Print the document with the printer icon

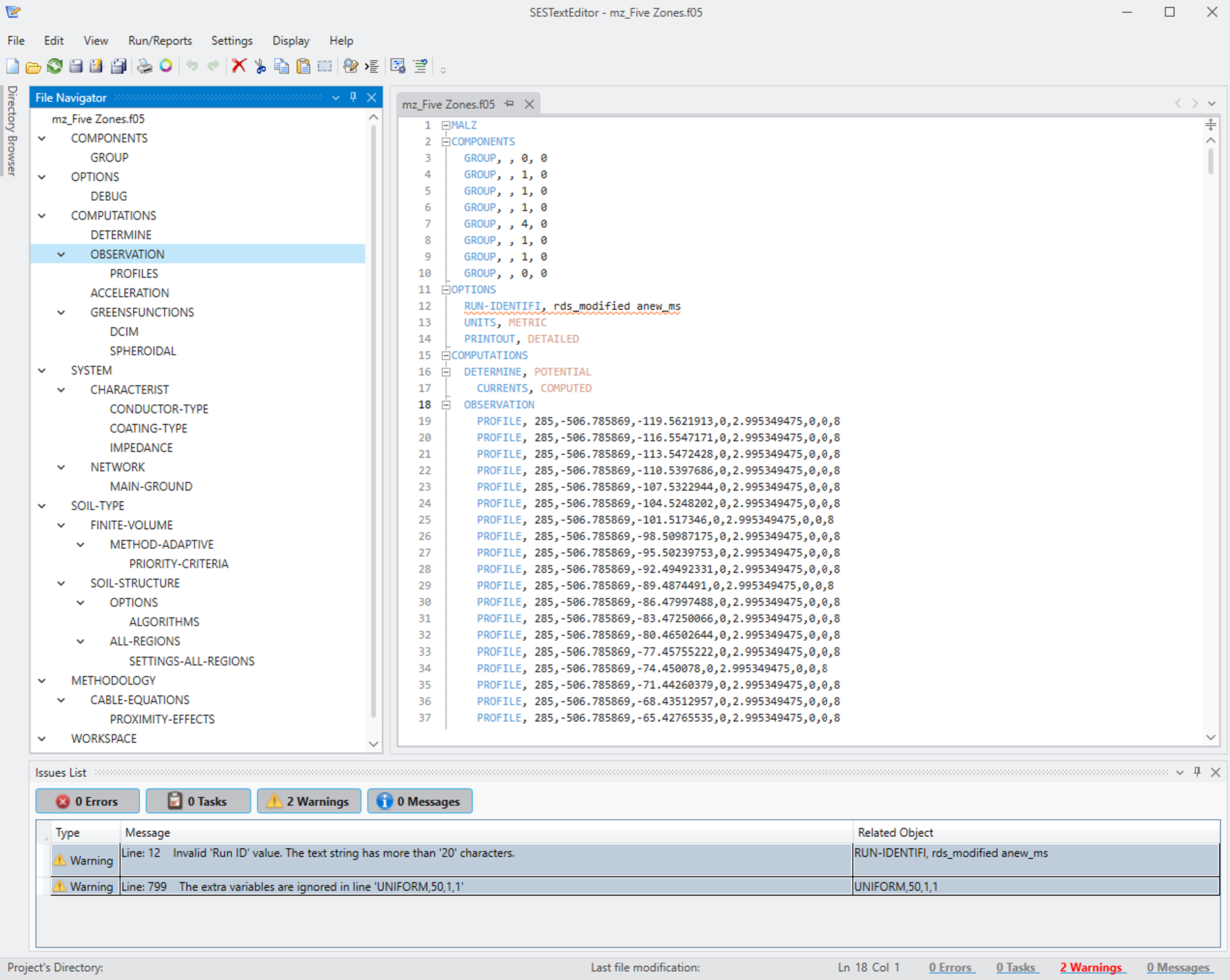(x=144, y=66)
